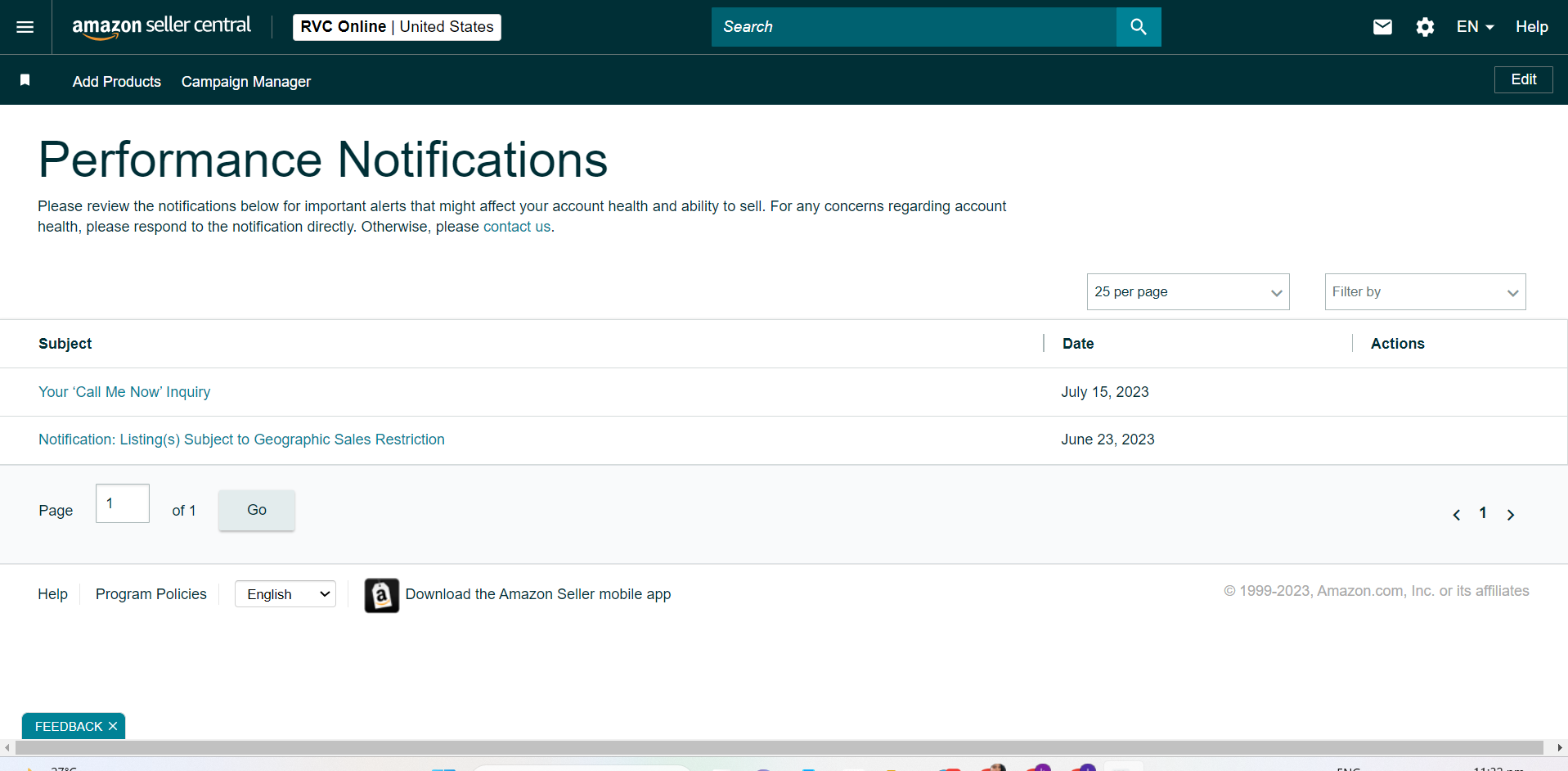This screenshot has width=1568, height=771.
Task: Click the scrollbar right arrow
Action: [1560, 748]
